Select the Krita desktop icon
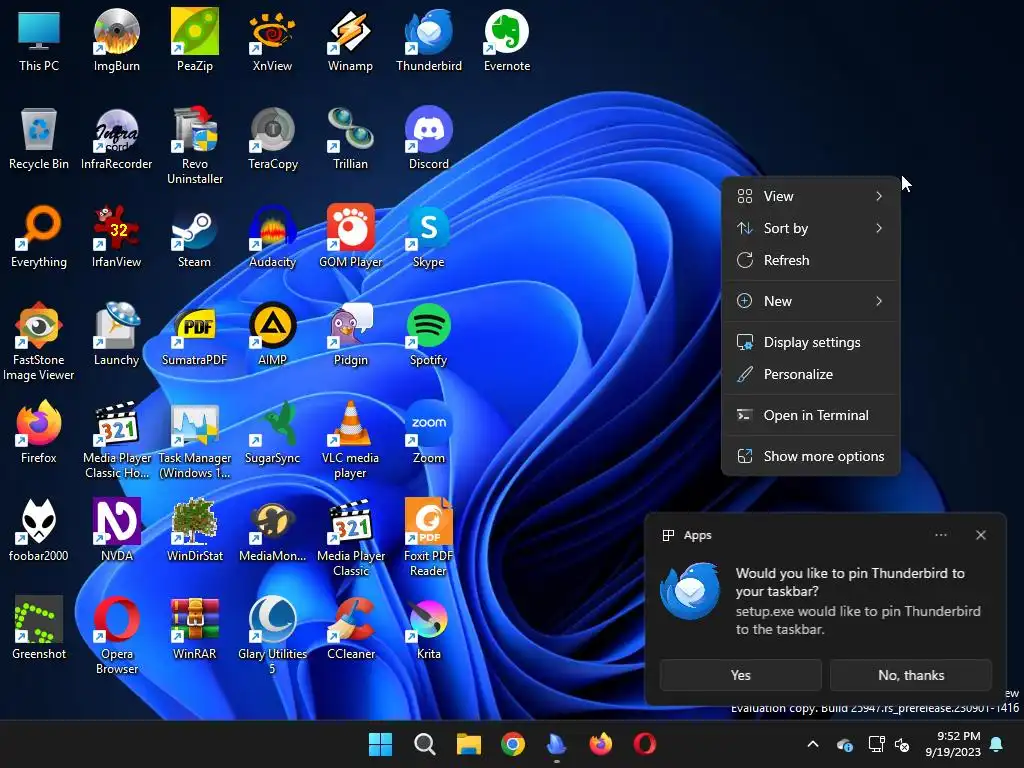1024x768 pixels. pyautogui.click(x=428, y=628)
